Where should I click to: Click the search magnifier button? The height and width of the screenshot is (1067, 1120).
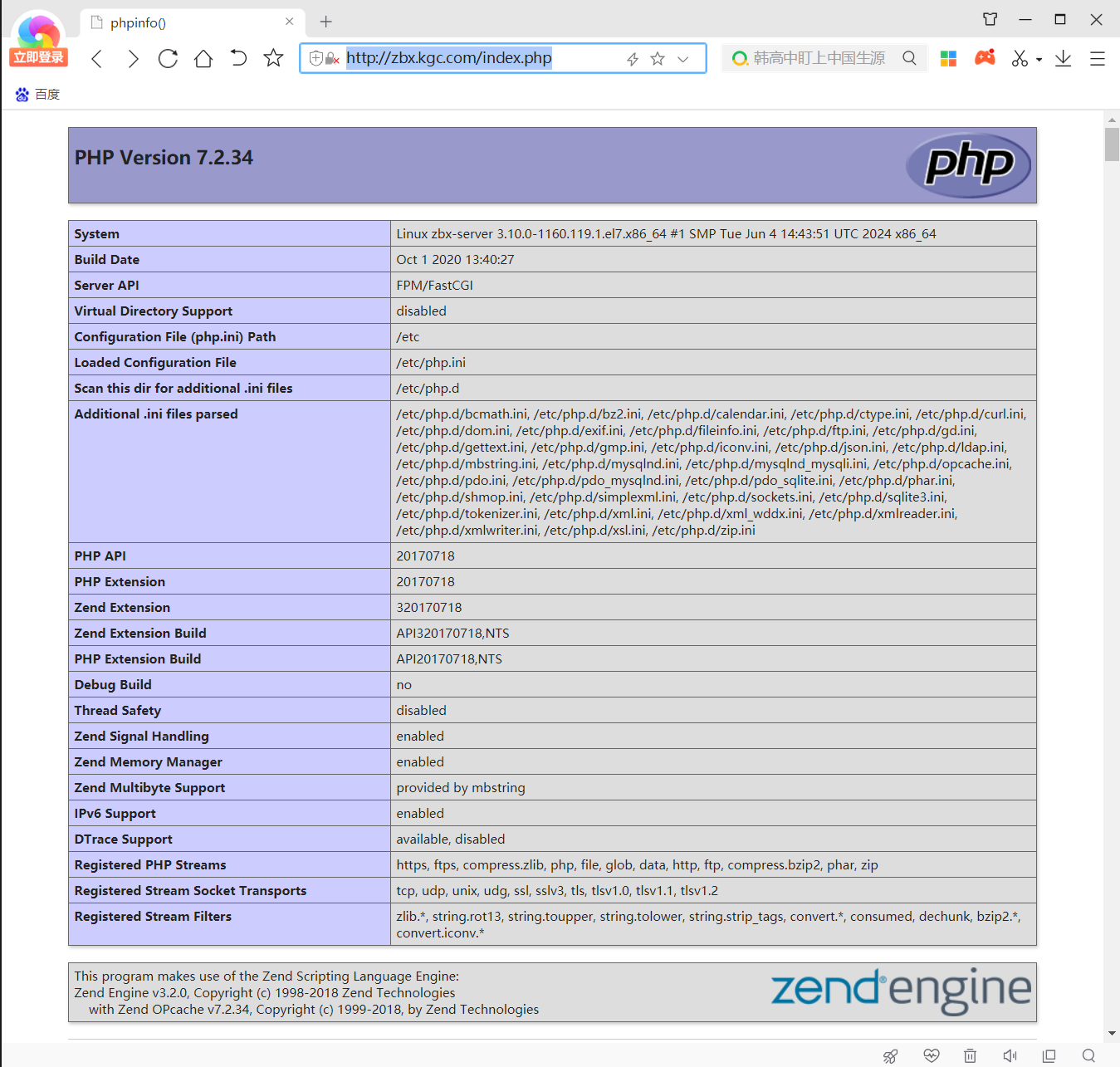click(909, 58)
